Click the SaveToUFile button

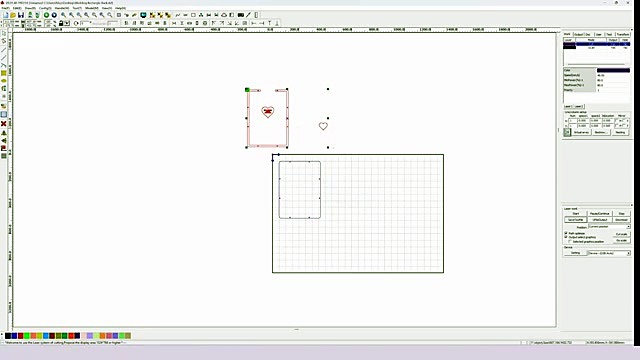[576, 220]
